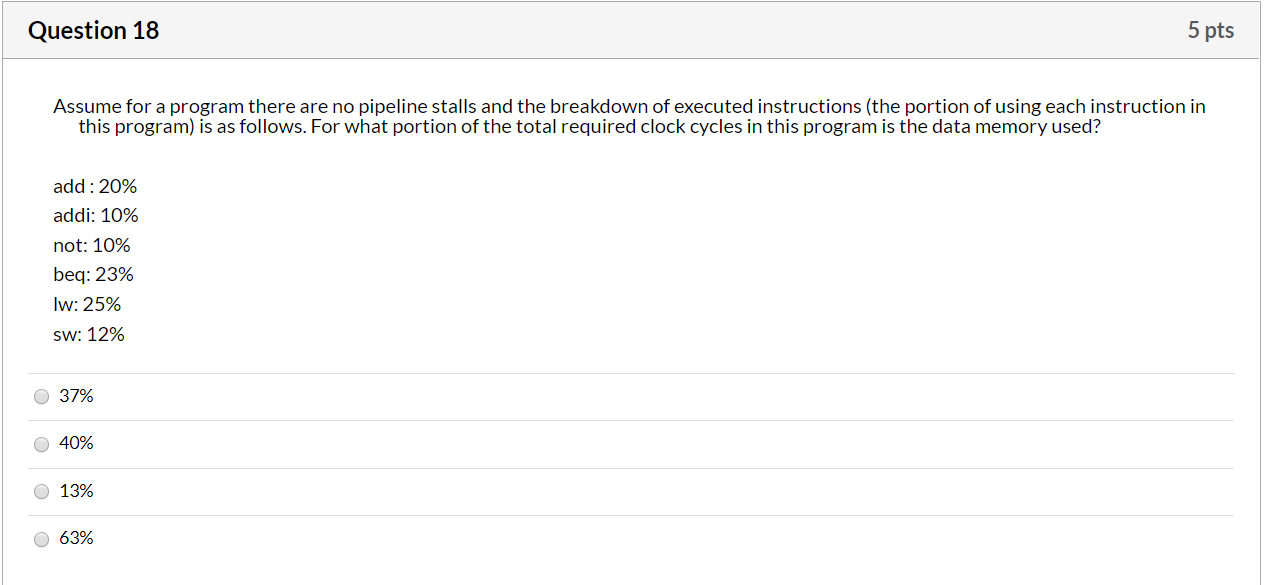Click the question header bar
The image size is (1264, 585).
(630, 30)
